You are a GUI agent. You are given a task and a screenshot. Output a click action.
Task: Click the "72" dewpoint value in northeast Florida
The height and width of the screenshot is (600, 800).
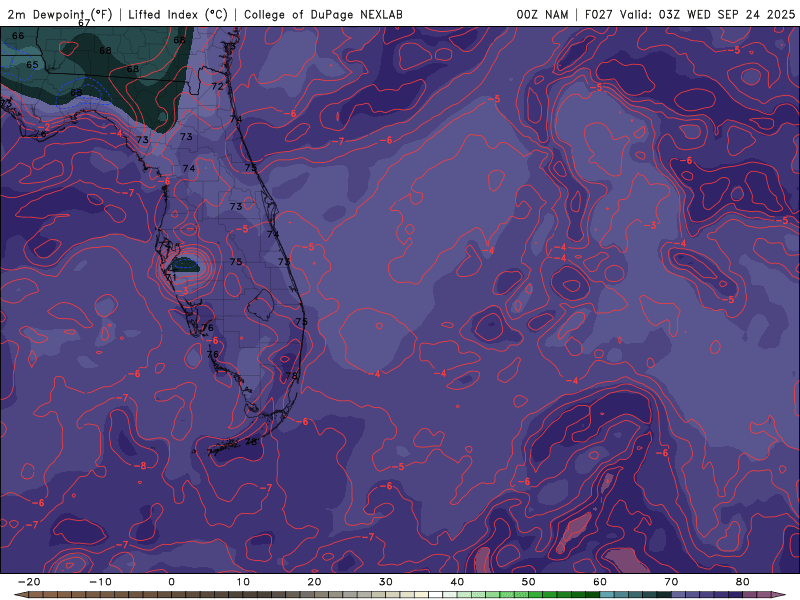pos(217,87)
